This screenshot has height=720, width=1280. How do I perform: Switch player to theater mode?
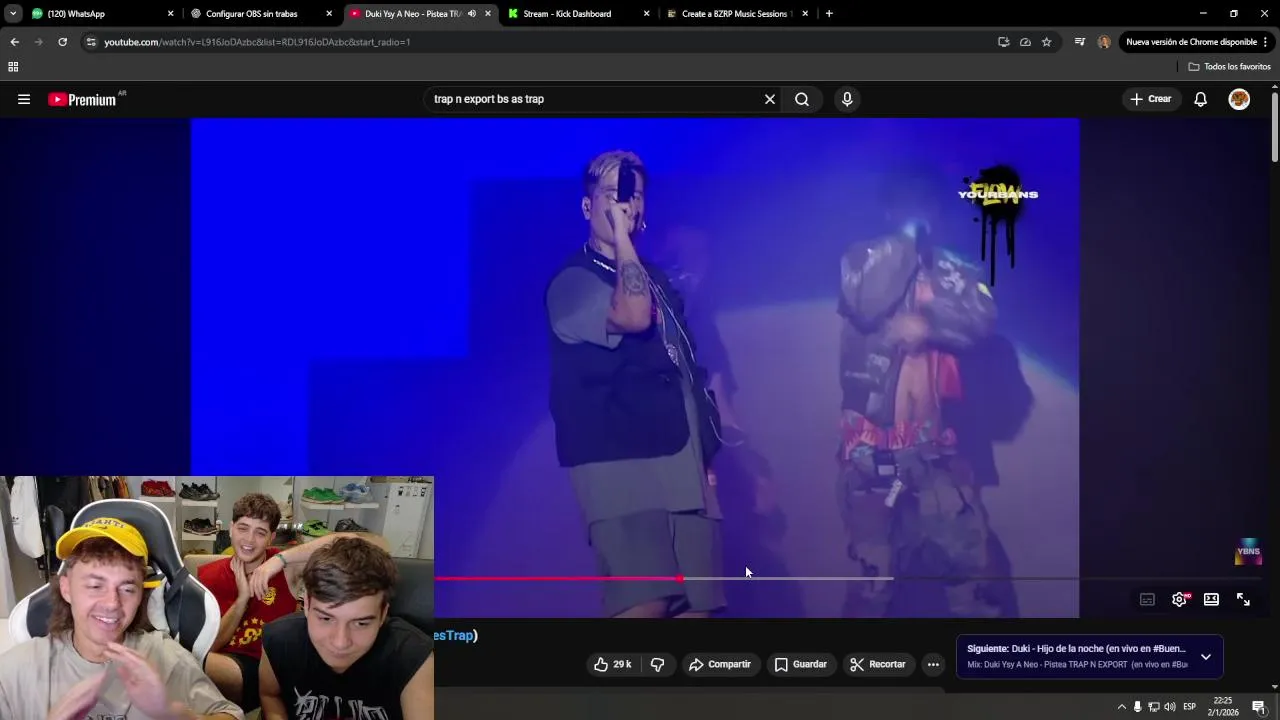click(x=1211, y=599)
